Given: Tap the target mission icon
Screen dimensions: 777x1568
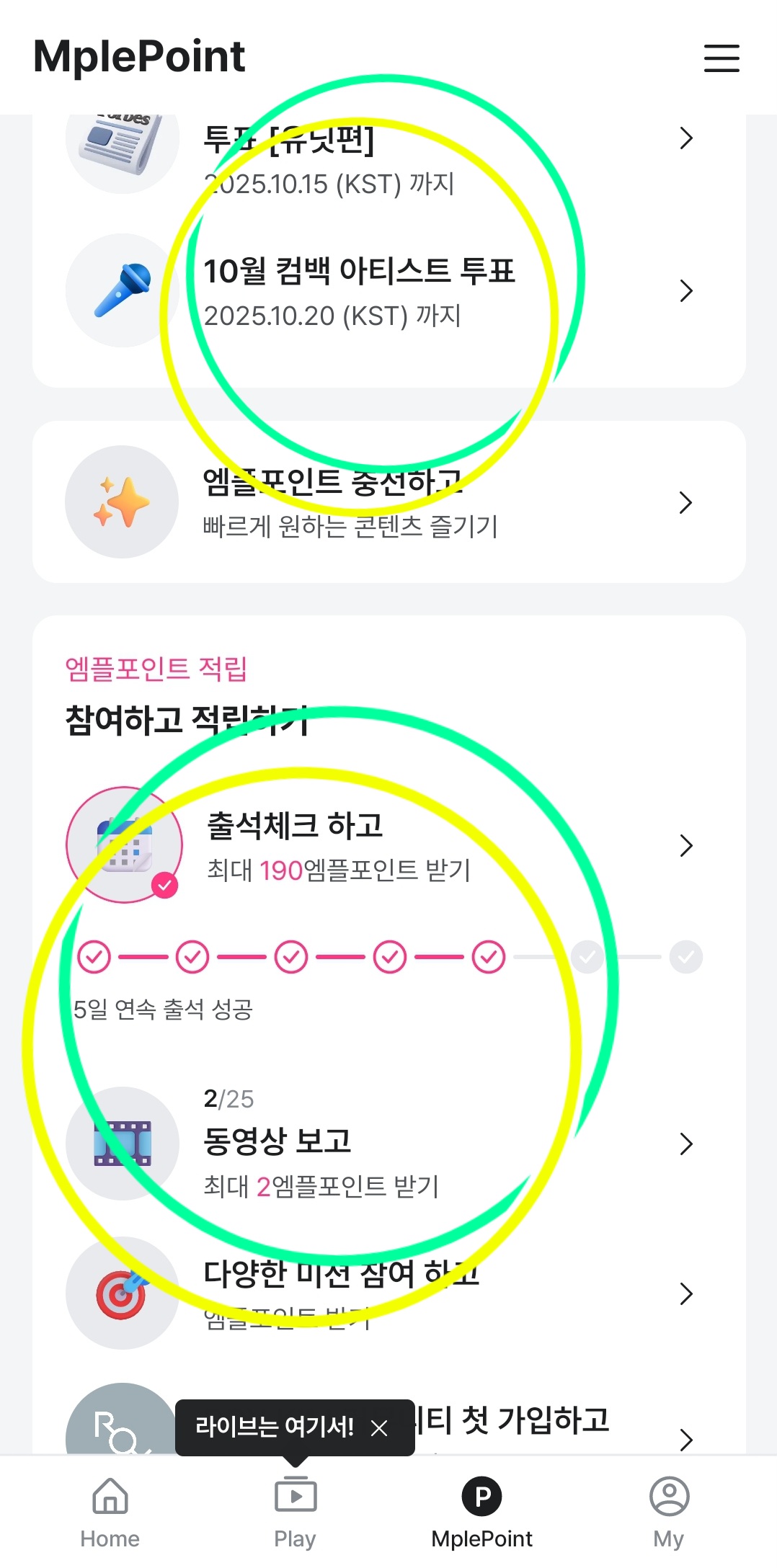Looking at the screenshot, I should tap(123, 1293).
